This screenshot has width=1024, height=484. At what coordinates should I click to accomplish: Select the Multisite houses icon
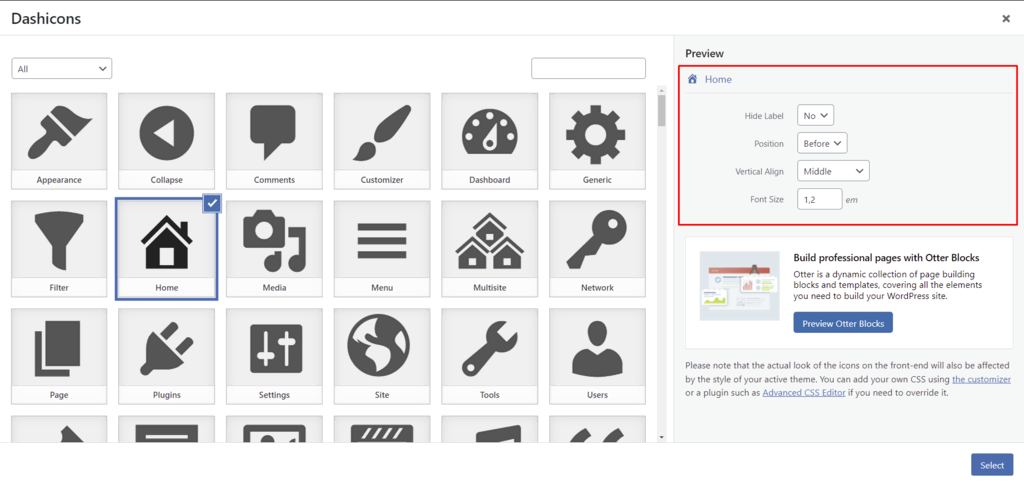click(x=490, y=248)
